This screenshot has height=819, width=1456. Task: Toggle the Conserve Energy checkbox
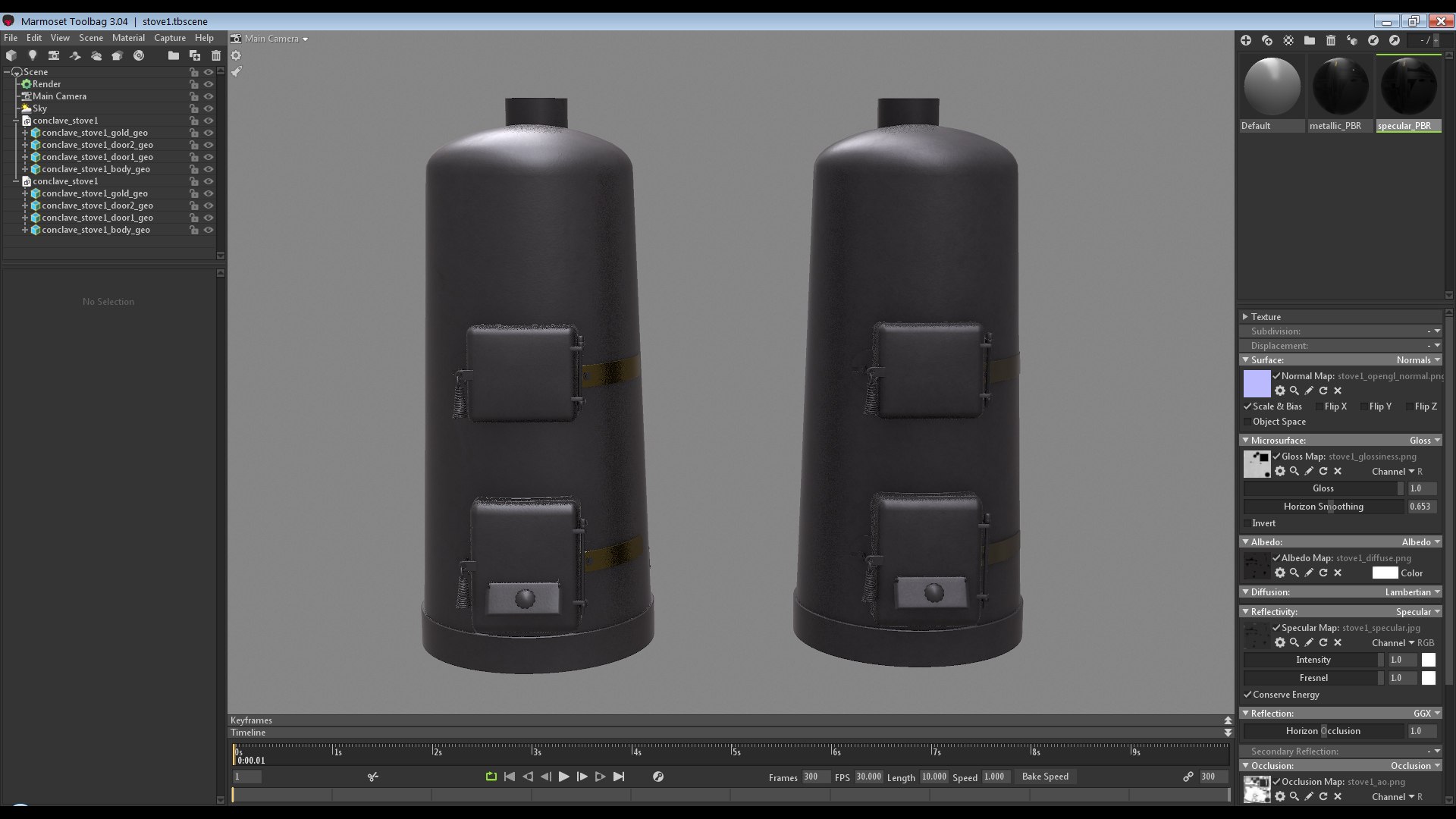point(1247,695)
